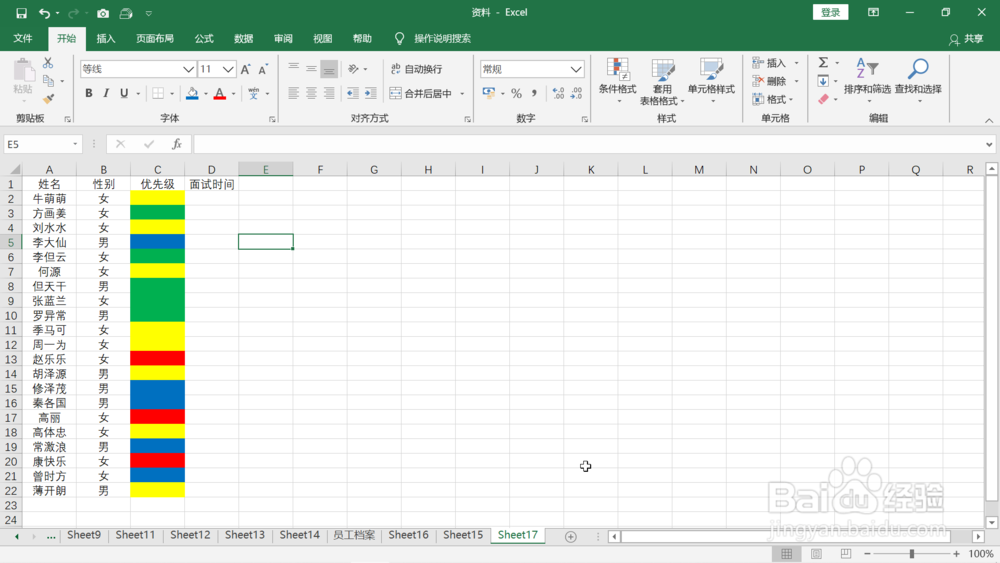Collapse the ribbon with the chevron

[x=989, y=121]
